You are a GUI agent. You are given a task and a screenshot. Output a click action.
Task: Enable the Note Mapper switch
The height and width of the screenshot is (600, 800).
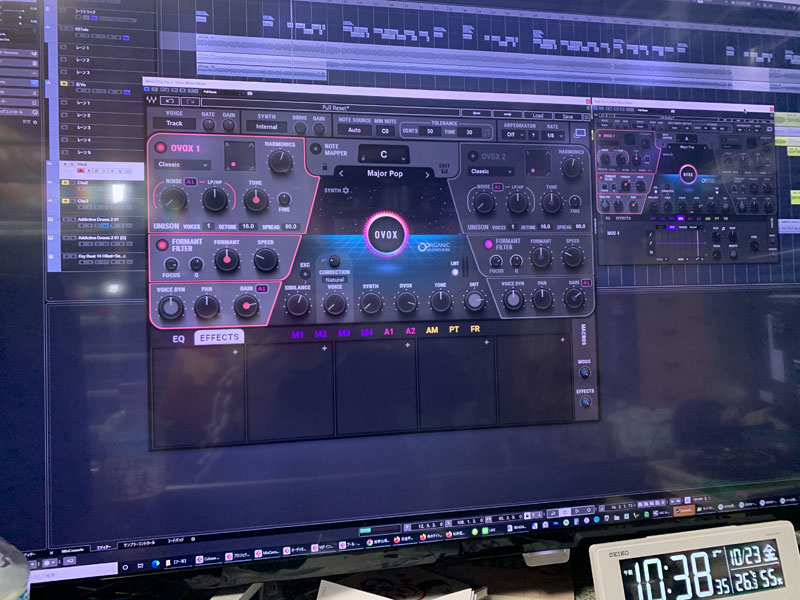click(315, 149)
